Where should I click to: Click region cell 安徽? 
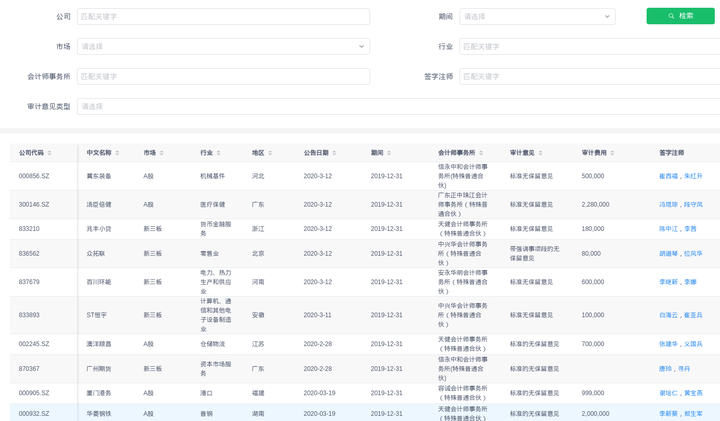[x=258, y=315]
